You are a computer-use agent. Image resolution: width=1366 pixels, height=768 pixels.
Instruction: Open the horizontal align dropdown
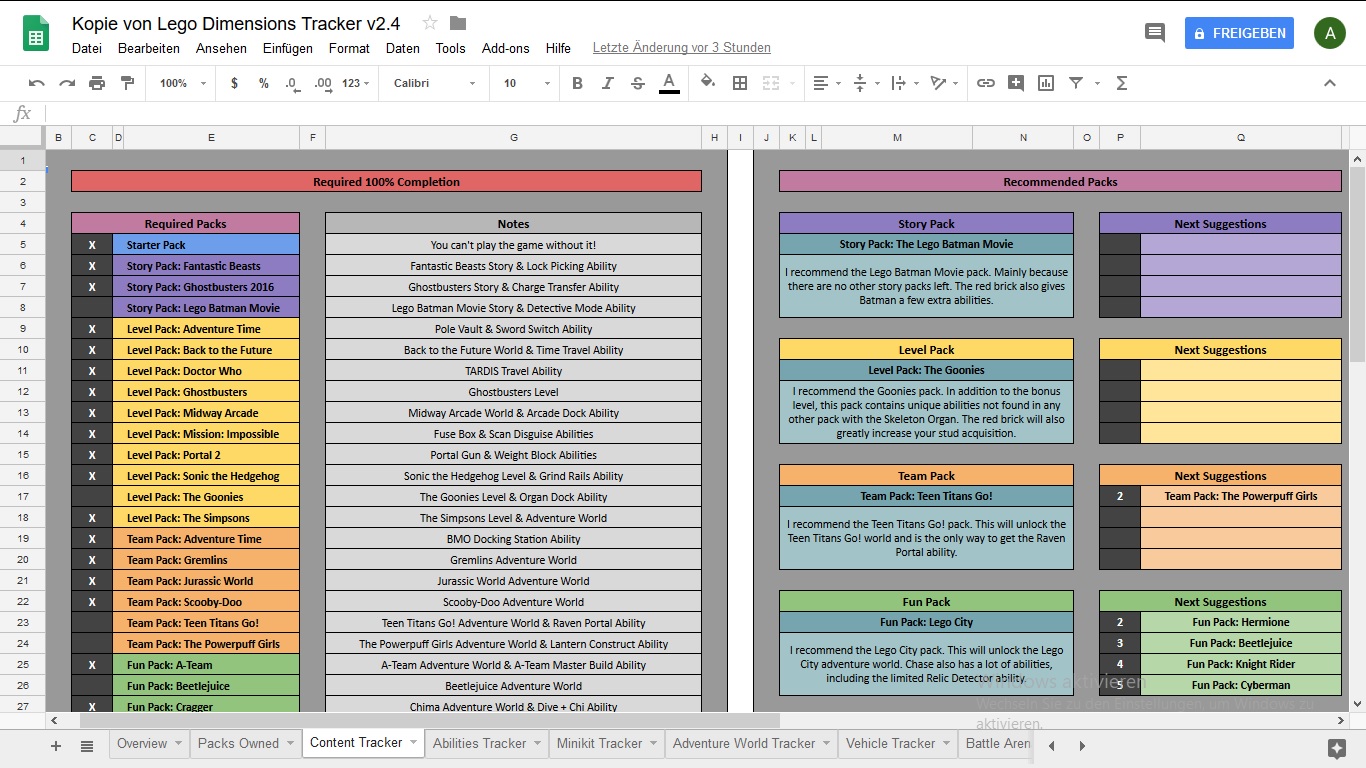coord(826,83)
